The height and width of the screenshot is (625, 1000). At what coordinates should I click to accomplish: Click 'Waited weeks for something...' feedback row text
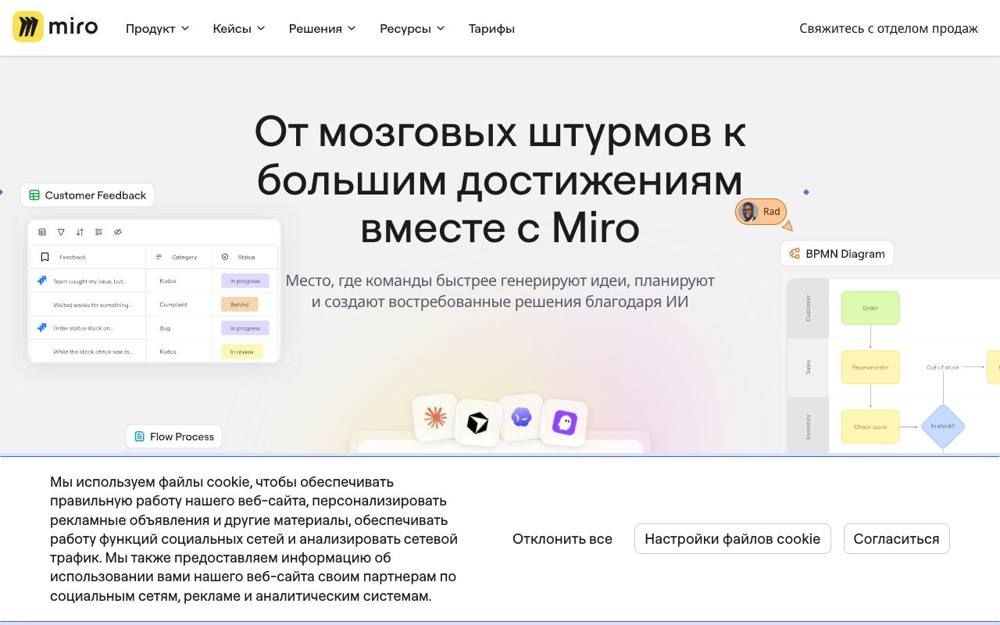pyautogui.click(x=92, y=305)
